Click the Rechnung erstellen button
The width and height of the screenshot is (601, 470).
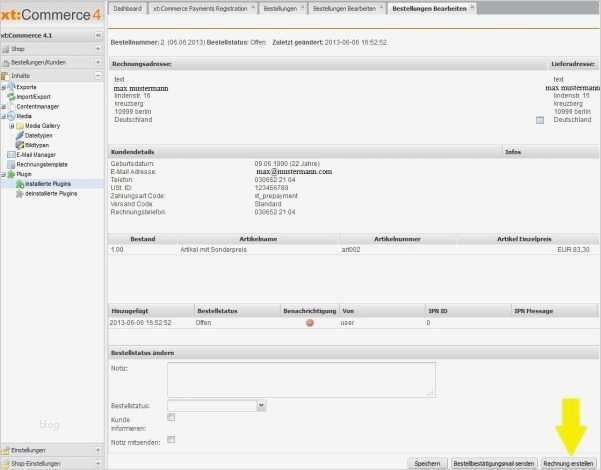click(568, 463)
